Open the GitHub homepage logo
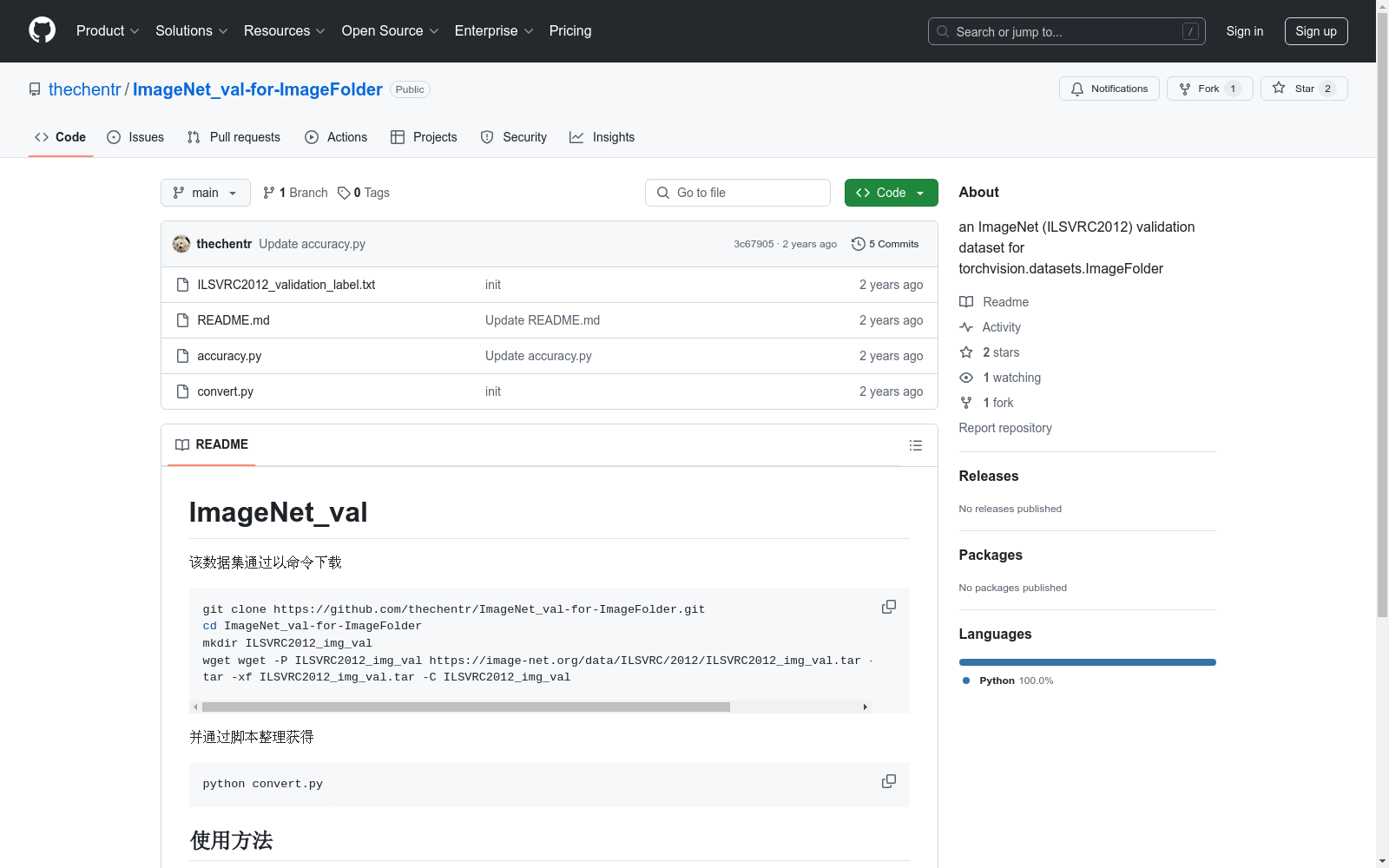 tap(42, 30)
